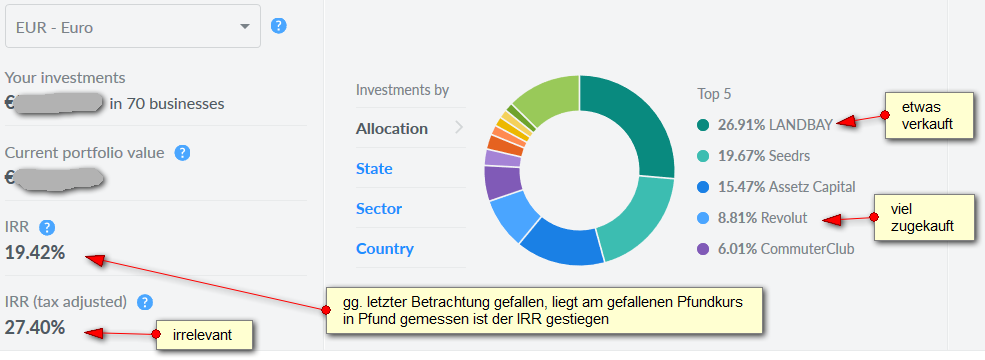Click help icon next to currency selector
Screen dimensions: 985x360
[x=279, y=26]
